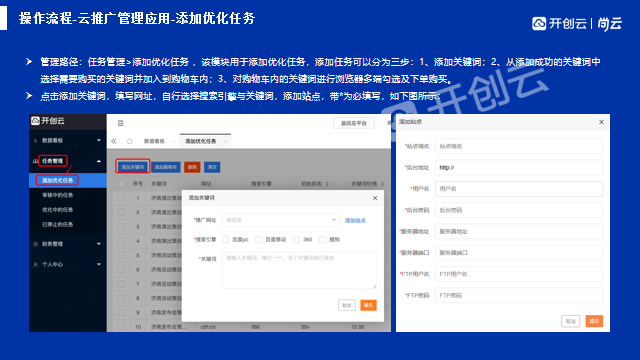Click the 添加关键词 button
640x360 pixels.
coord(133,167)
